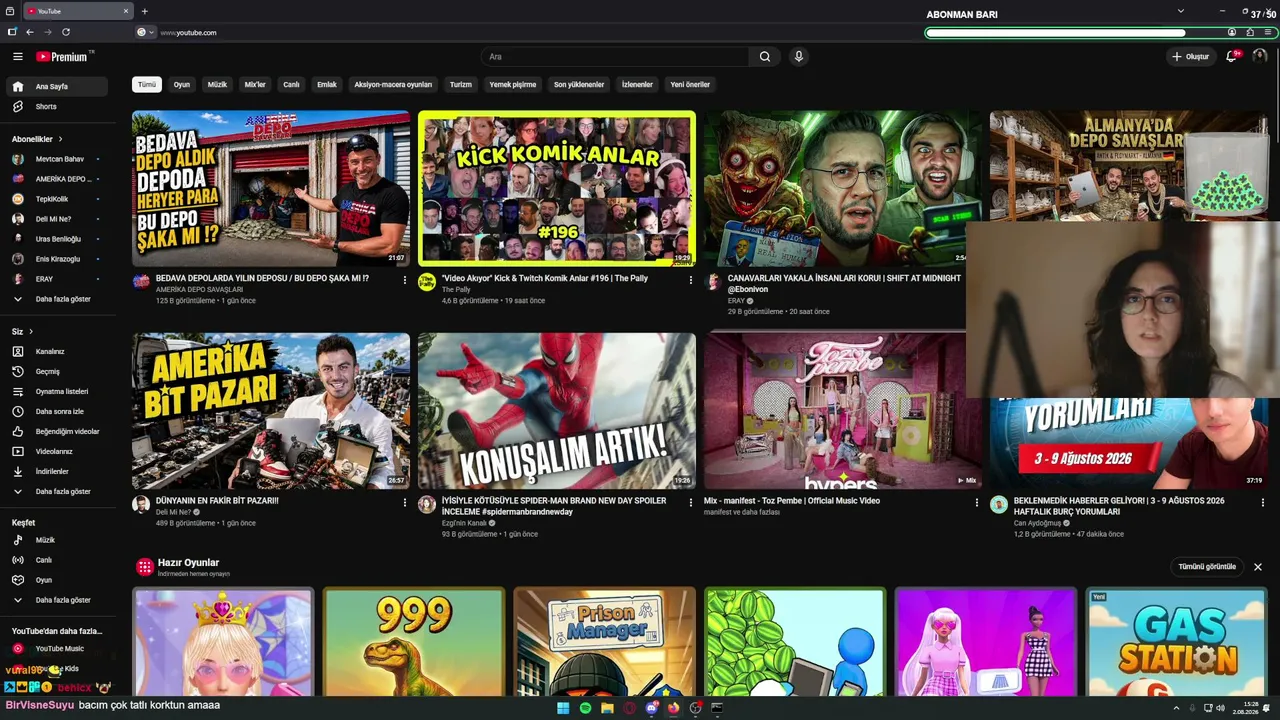Viewport: 1280px width, 720px height.
Task: Open options for Video Akıyor Kick video
Action: click(x=690, y=280)
